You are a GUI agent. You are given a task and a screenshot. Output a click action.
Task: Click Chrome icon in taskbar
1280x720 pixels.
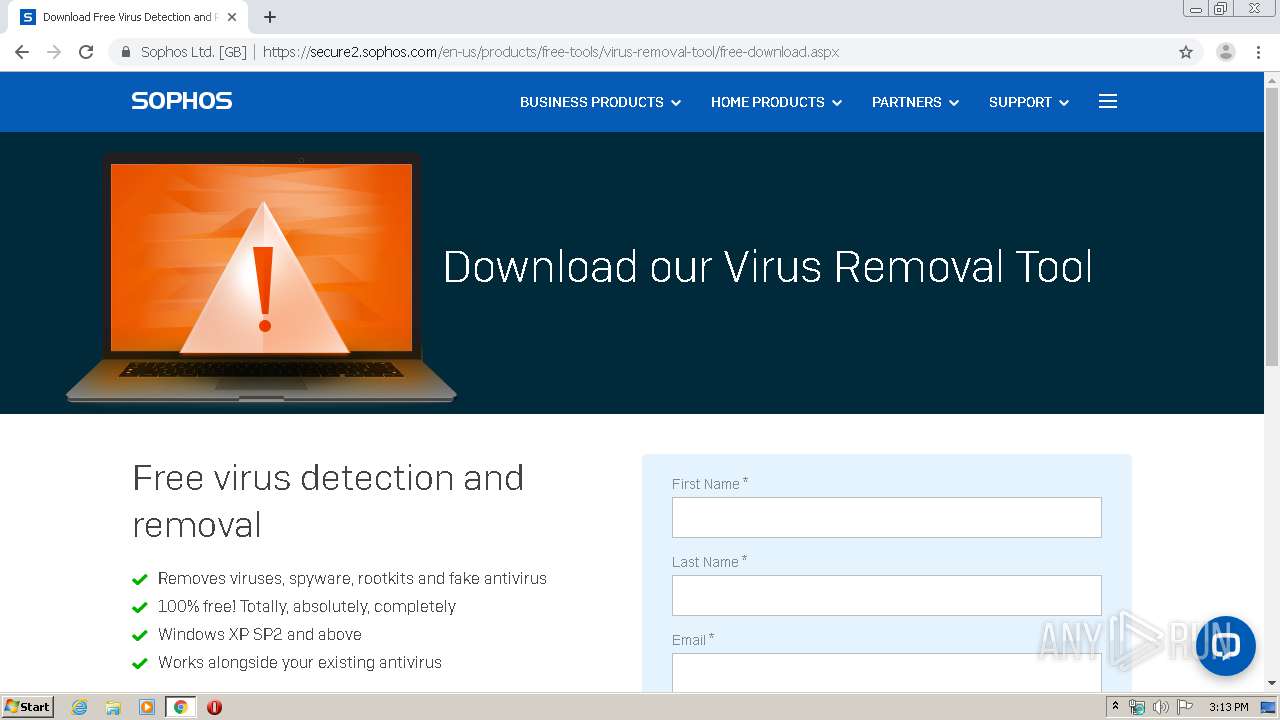pos(180,707)
